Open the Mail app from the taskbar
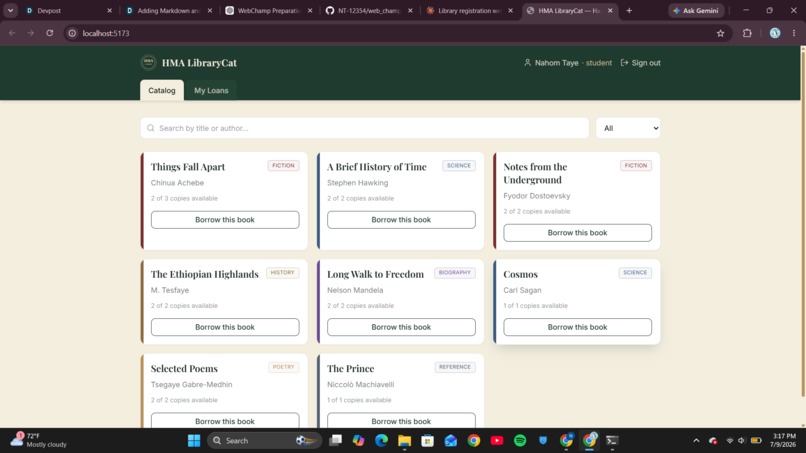This screenshot has width=806, height=453. pyautogui.click(x=451, y=441)
